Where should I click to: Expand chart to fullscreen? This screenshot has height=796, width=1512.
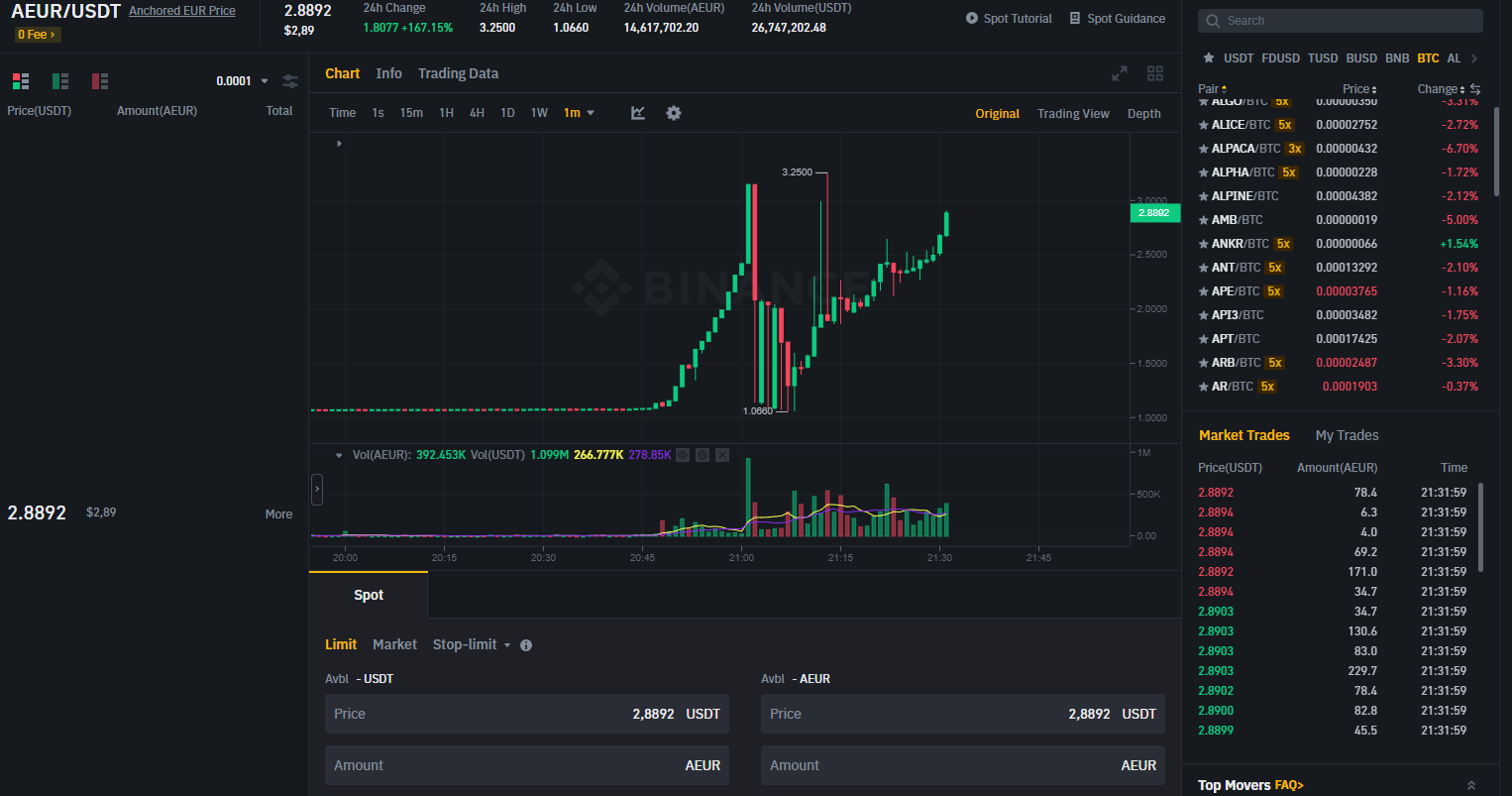[1120, 73]
